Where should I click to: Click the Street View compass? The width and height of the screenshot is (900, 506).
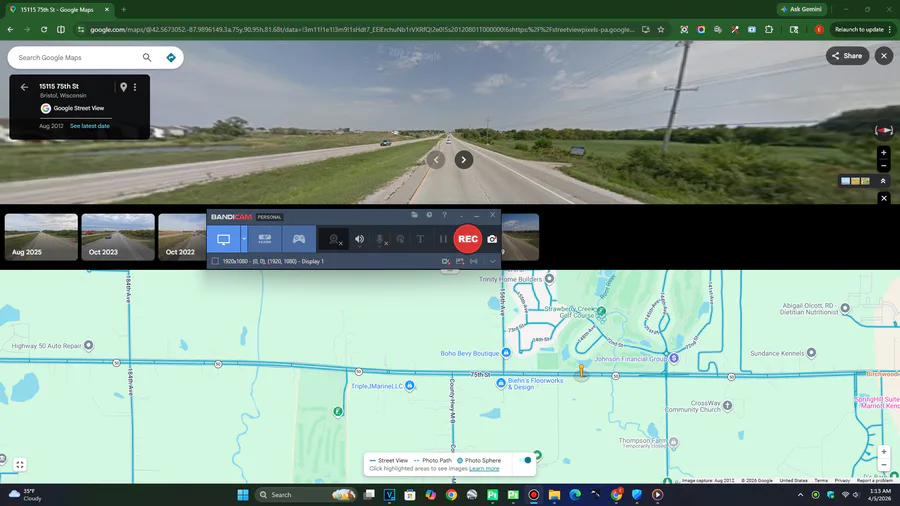[884, 131]
